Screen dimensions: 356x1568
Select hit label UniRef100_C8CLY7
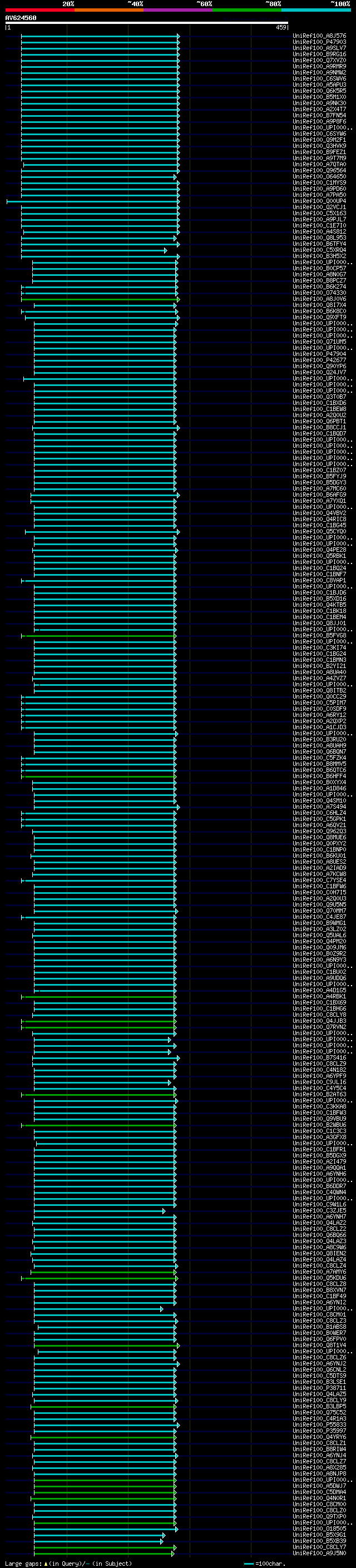tap(319, 1547)
